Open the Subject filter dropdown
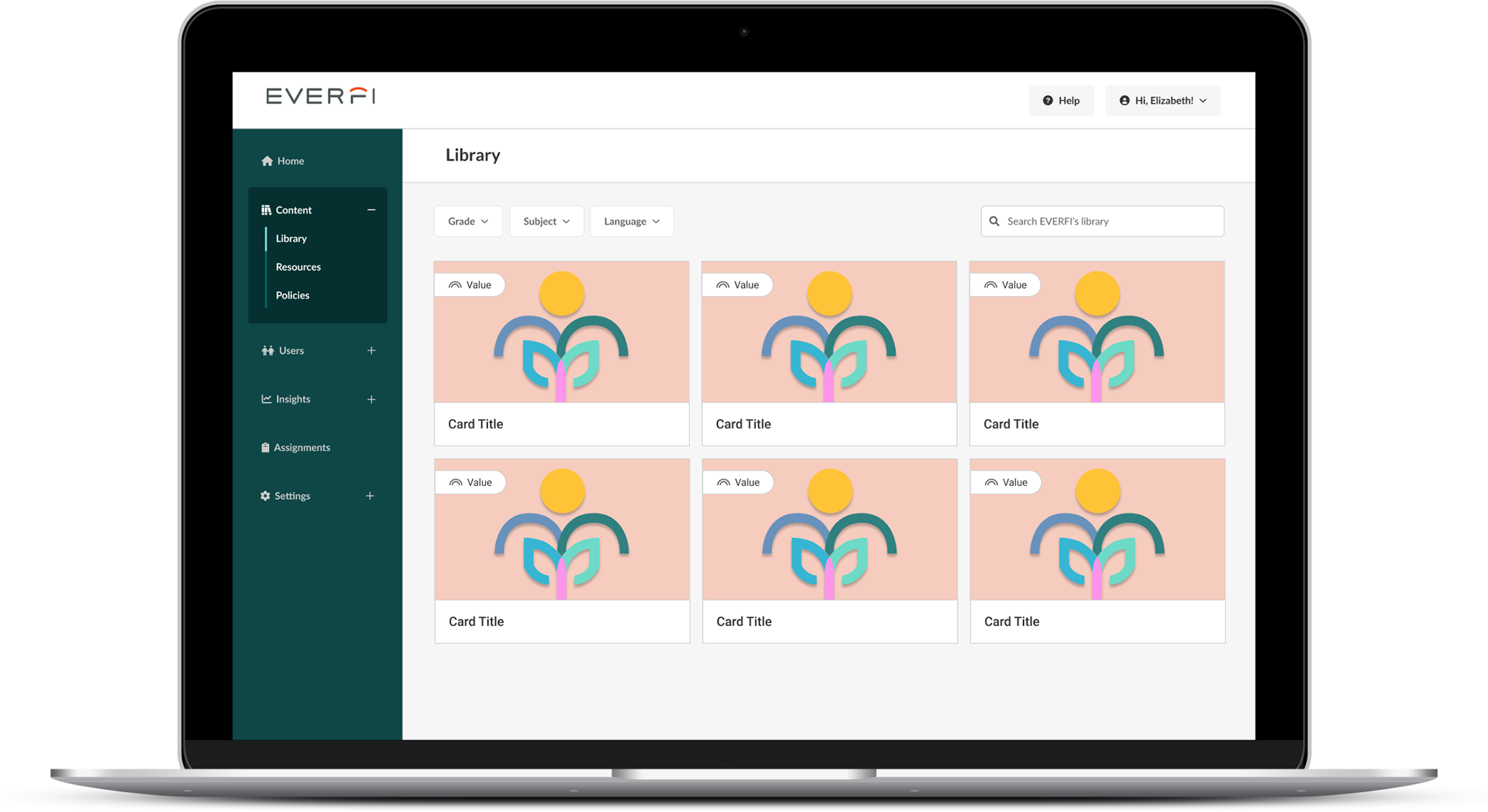Viewport: 1488px width, 812px height. [x=546, y=222]
